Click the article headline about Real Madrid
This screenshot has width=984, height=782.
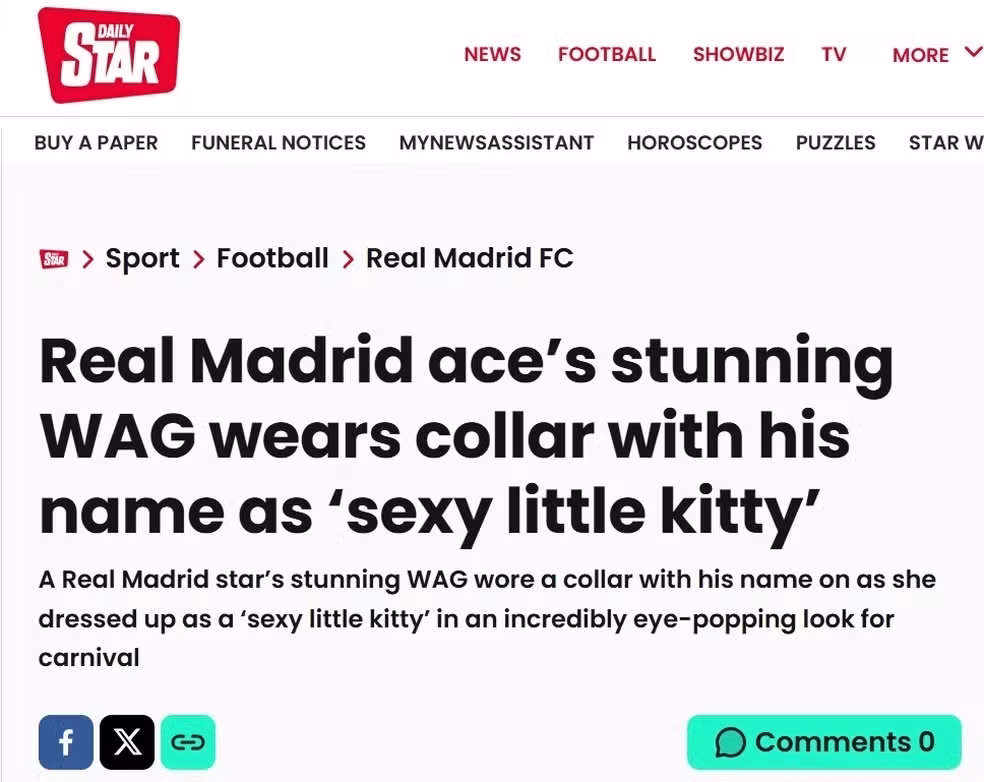(466, 435)
